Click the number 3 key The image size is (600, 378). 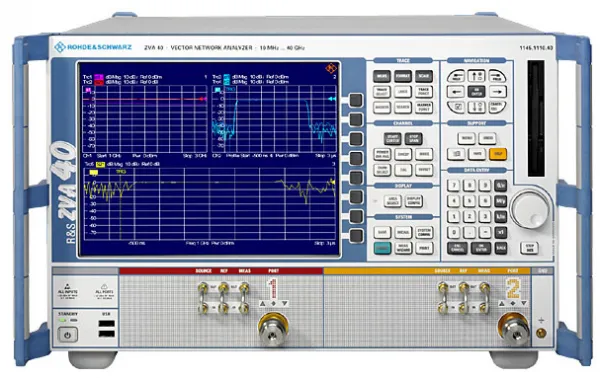pos(485,217)
